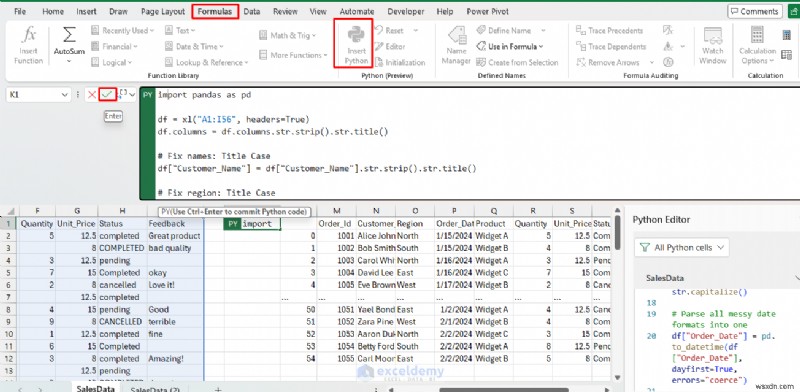Open Logical functions dropdown
800x392 pixels.
[x=112, y=62]
